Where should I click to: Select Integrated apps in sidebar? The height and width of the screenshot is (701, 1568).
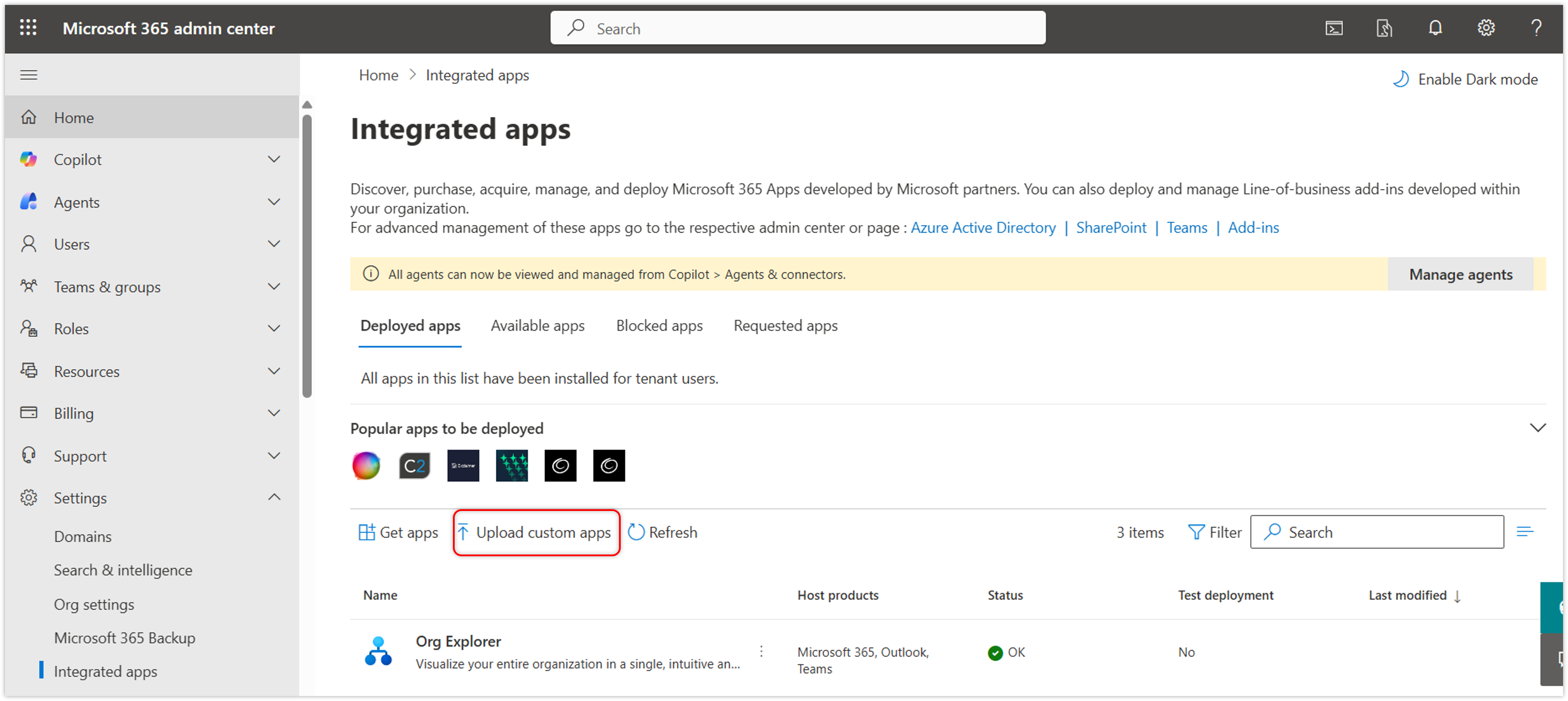(x=105, y=671)
